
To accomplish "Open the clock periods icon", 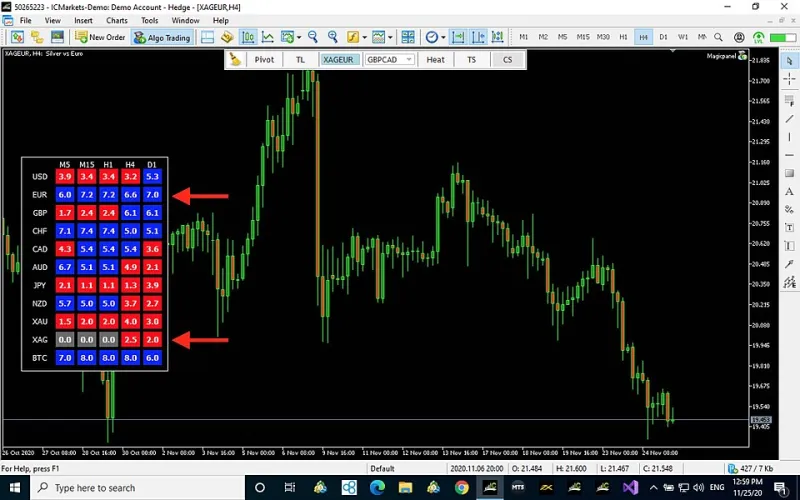I will [x=432, y=37].
